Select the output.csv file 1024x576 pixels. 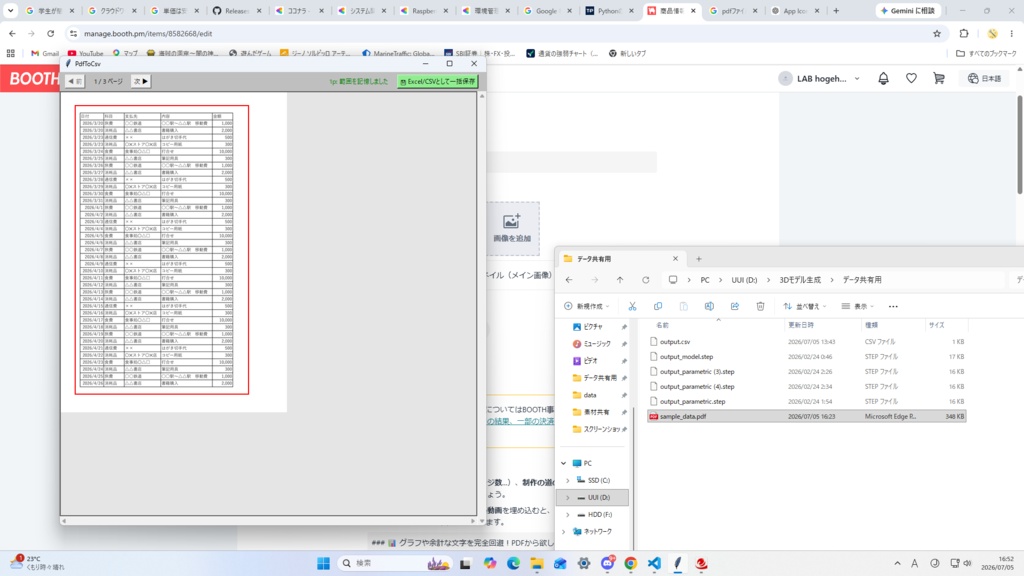pos(807,342)
